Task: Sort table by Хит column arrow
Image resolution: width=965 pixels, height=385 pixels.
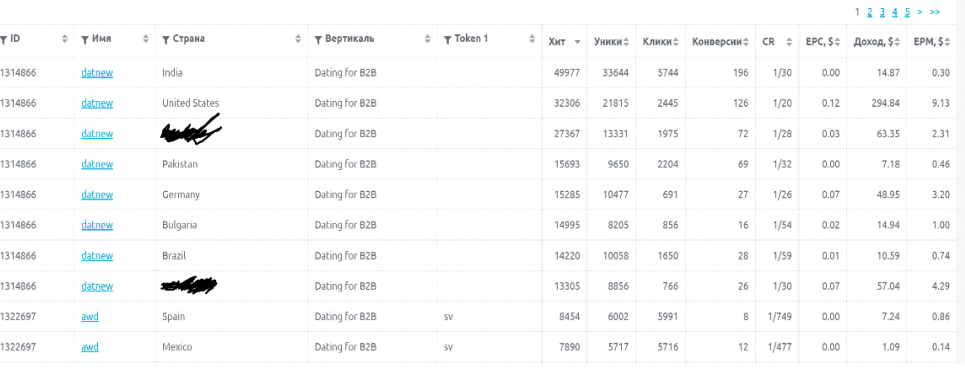Action: [x=577, y=42]
